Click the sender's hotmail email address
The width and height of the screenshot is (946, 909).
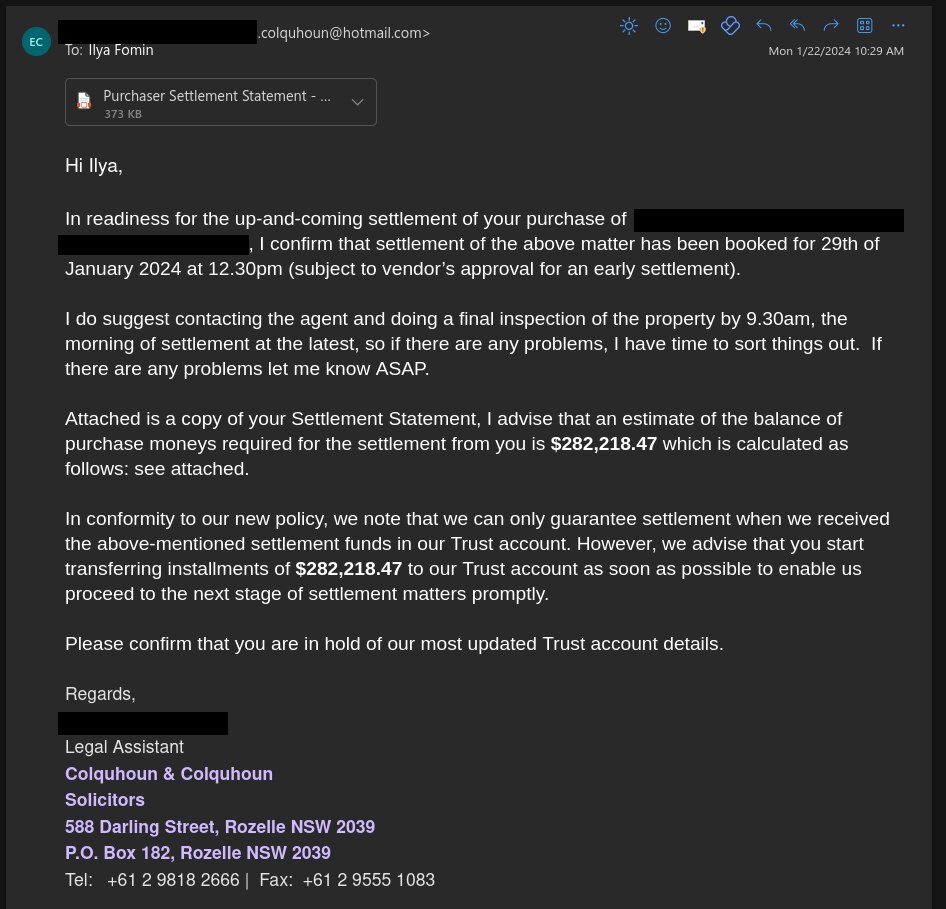(343, 33)
